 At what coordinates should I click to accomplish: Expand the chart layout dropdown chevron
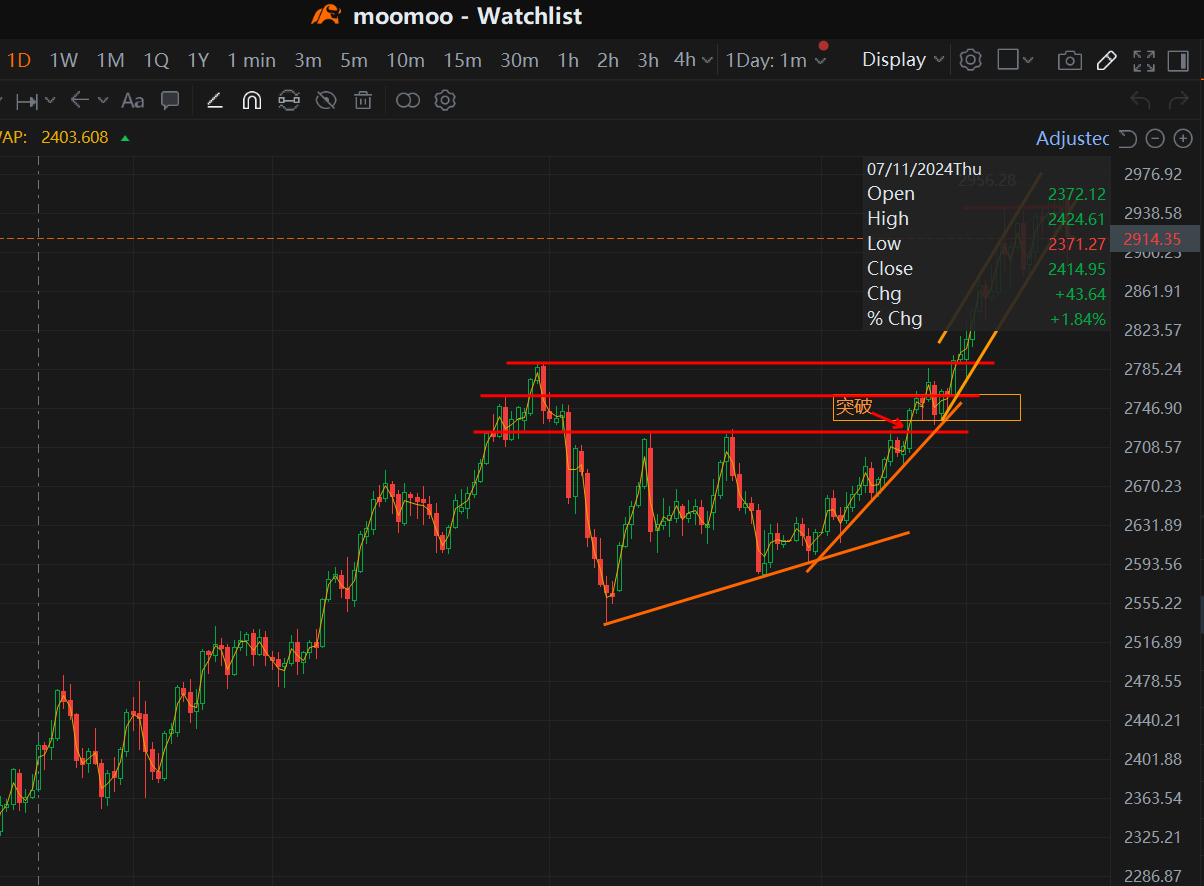[x=1029, y=61]
